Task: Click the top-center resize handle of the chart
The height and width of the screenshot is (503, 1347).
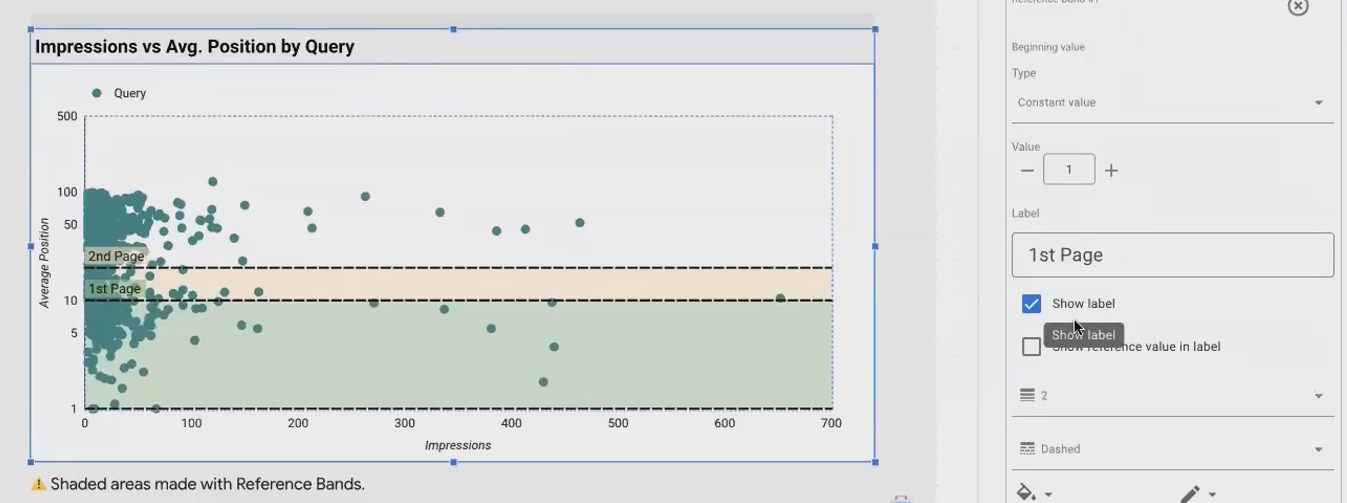Action: pyautogui.click(x=454, y=30)
